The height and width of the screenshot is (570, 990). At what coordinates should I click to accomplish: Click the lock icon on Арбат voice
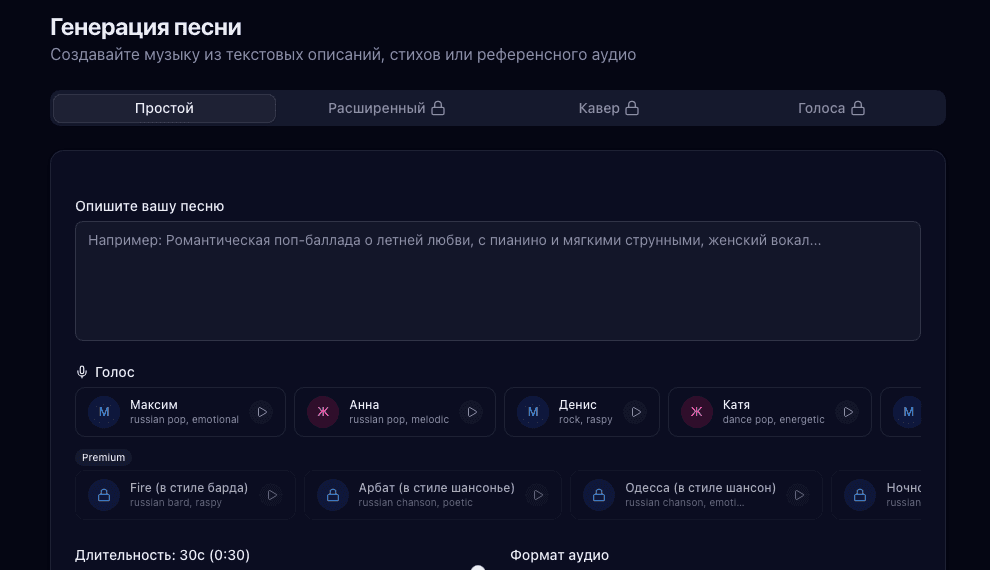333,496
